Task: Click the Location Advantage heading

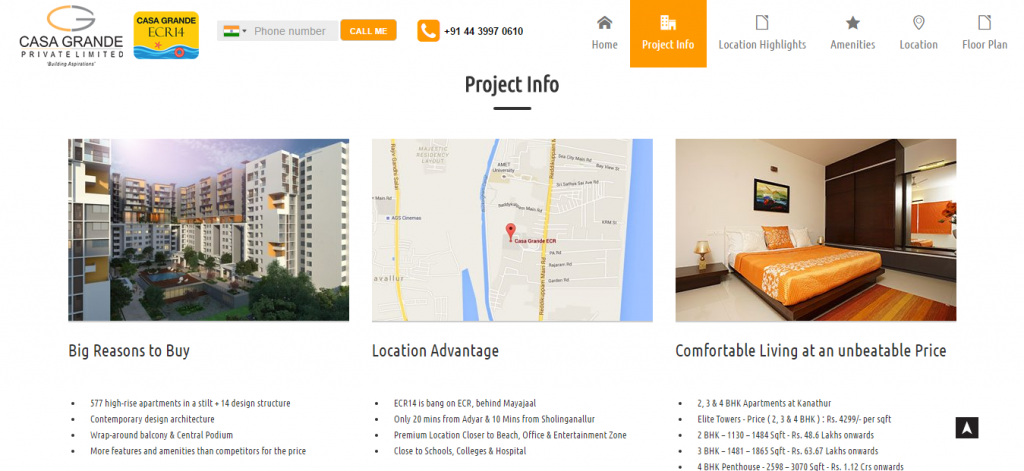Action: (x=435, y=351)
